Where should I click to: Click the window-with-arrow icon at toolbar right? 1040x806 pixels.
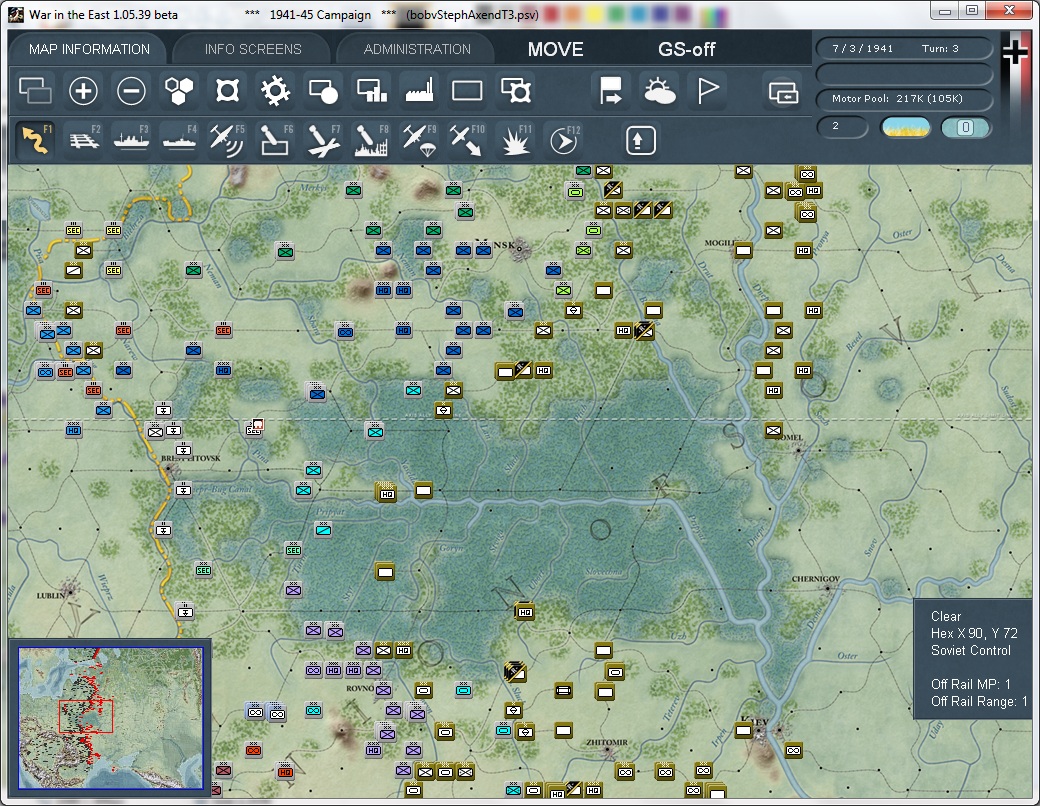click(x=783, y=92)
